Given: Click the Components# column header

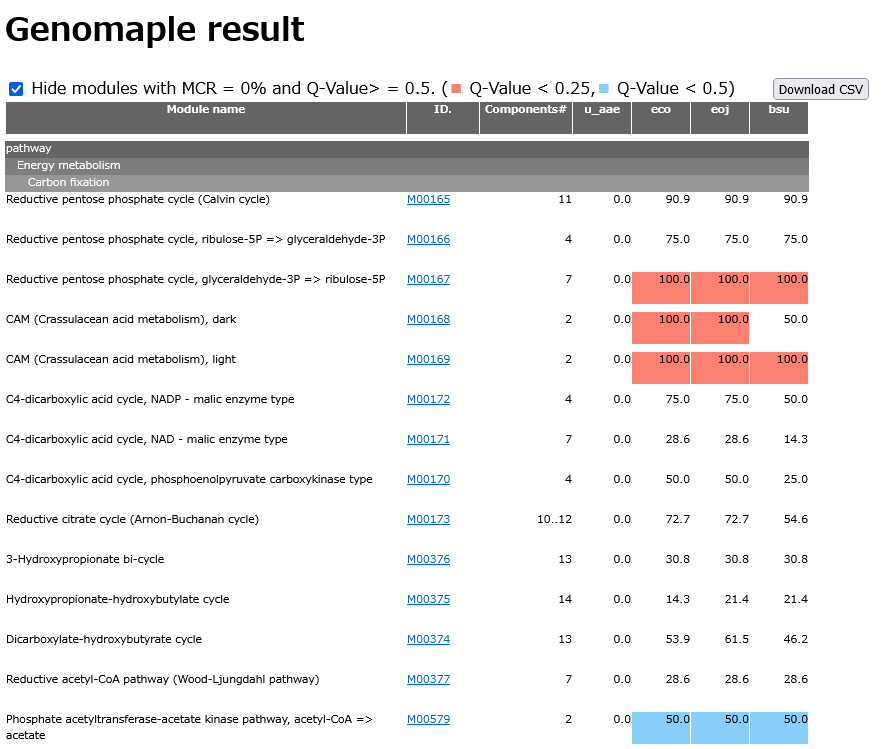Looking at the screenshot, I should (525, 110).
